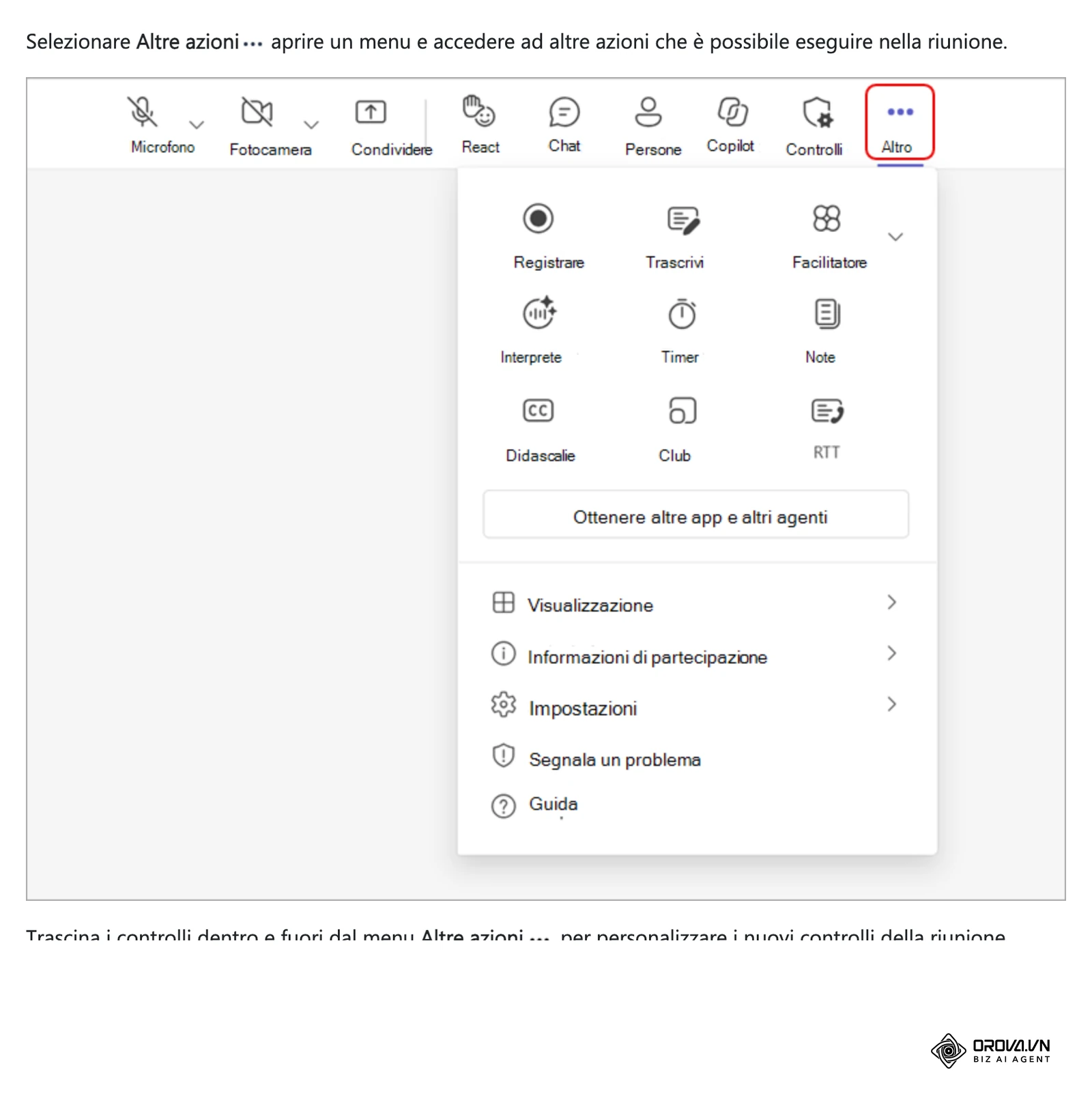Open the Club icon

coord(682,410)
